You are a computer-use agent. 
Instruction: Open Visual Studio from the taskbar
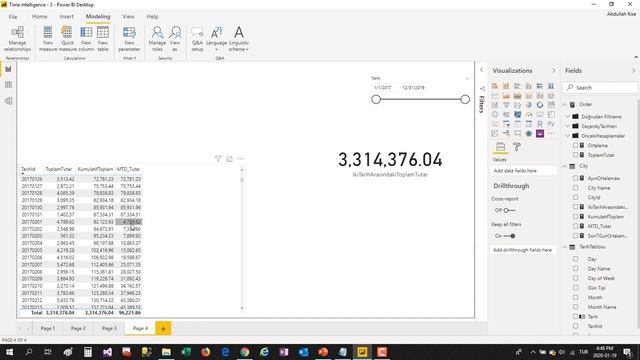point(107,352)
